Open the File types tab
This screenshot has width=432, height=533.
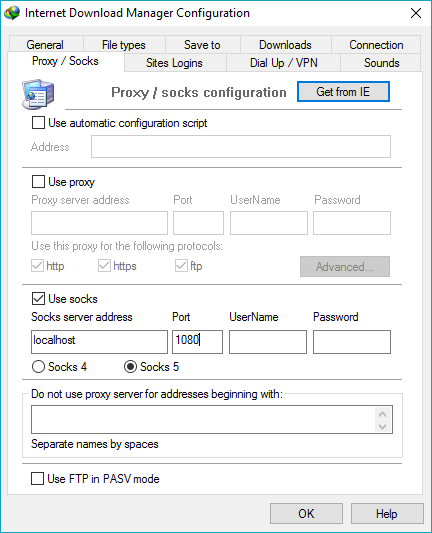click(x=124, y=45)
